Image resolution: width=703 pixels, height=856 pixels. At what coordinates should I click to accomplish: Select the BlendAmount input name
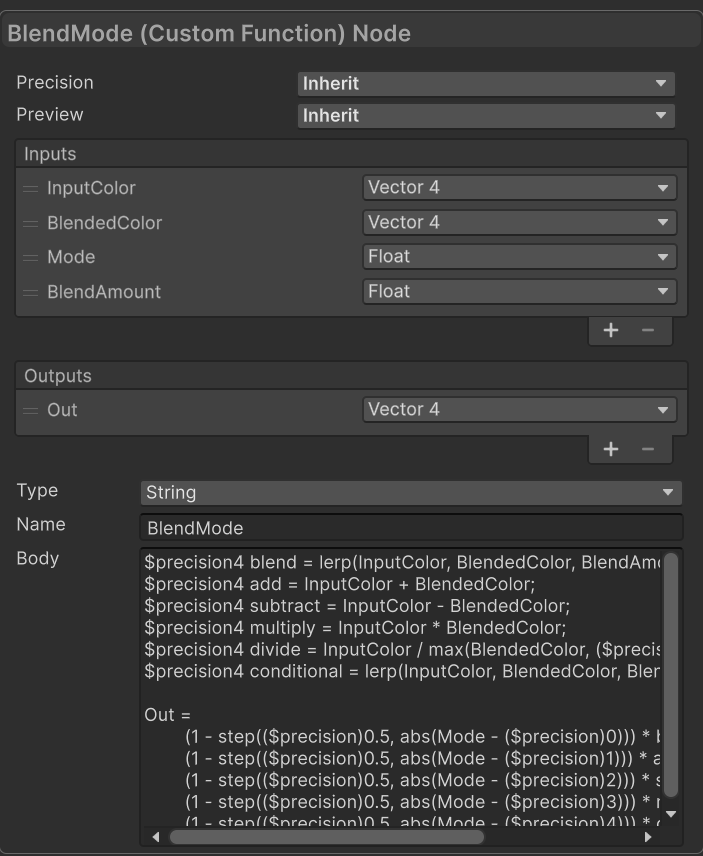pos(104,292)
